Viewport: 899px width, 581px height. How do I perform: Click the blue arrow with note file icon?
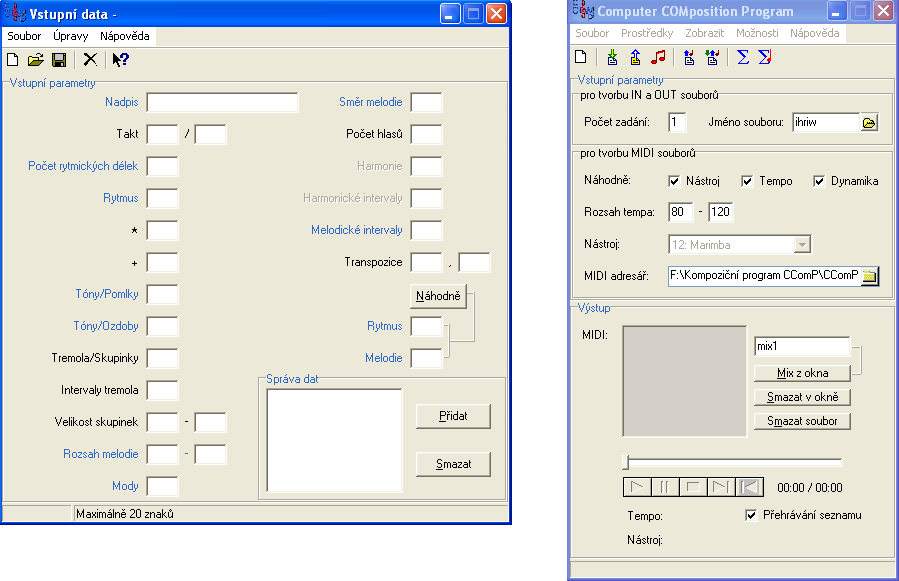pyautogui.click(x=689, y=57)
